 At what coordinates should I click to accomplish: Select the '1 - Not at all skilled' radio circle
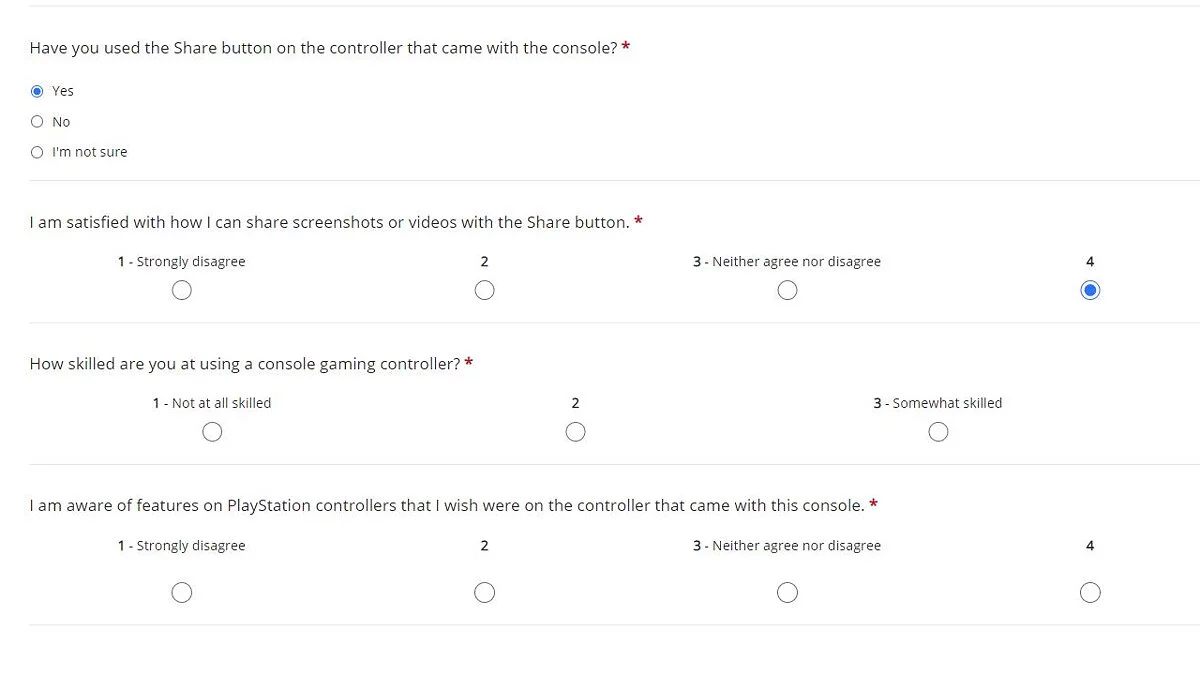[212, 432]
